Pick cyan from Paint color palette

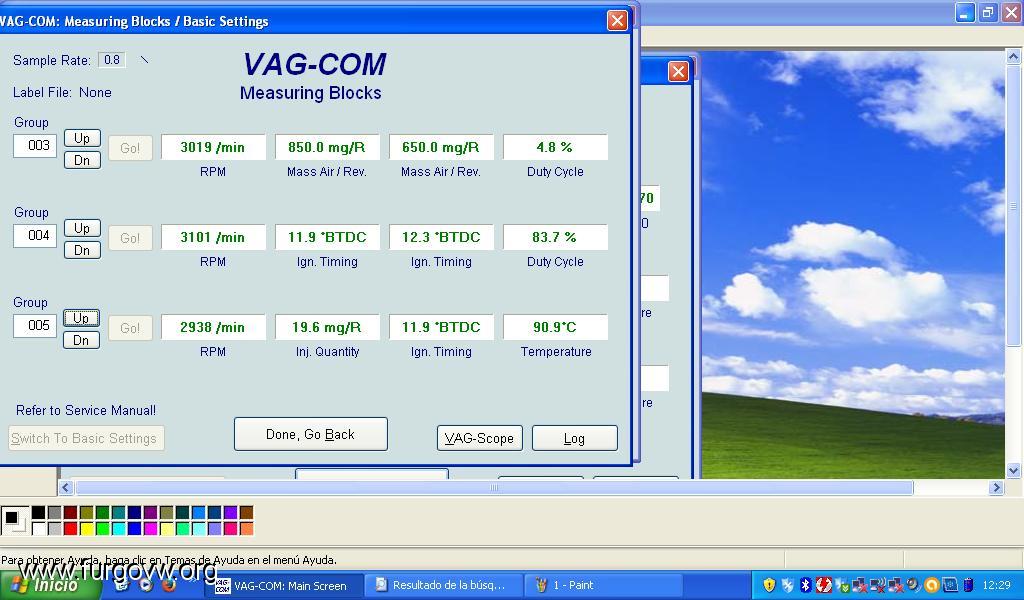click(x=118, y=528)
